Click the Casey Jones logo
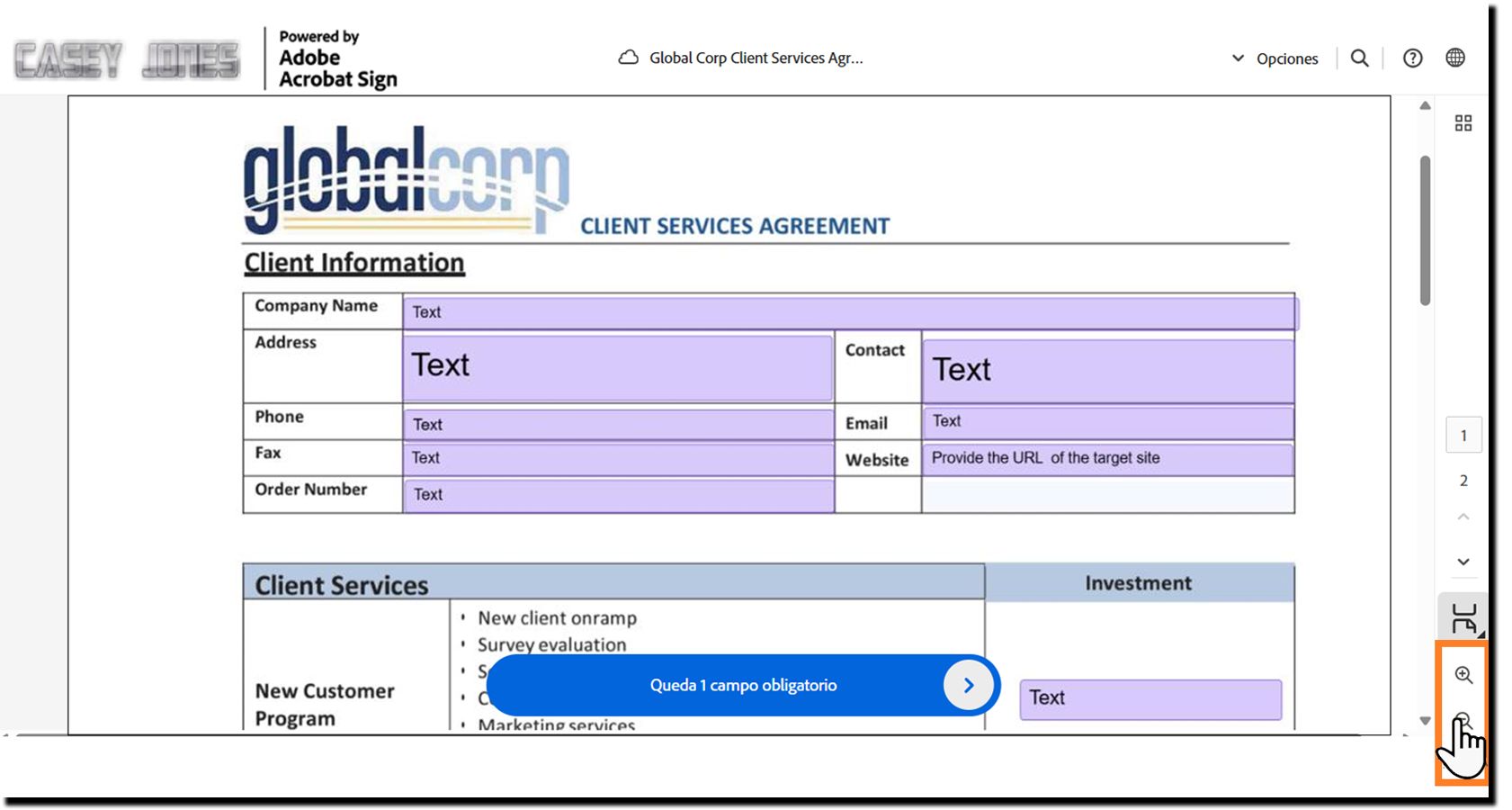 [127, 60]
